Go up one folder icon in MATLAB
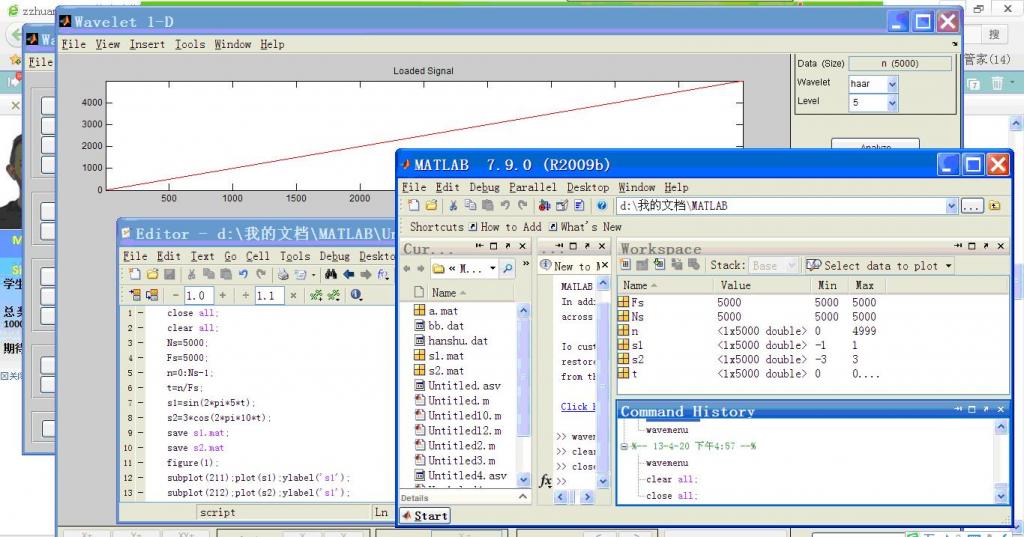This screenshot has height=537, width=1024. point(995,206)
